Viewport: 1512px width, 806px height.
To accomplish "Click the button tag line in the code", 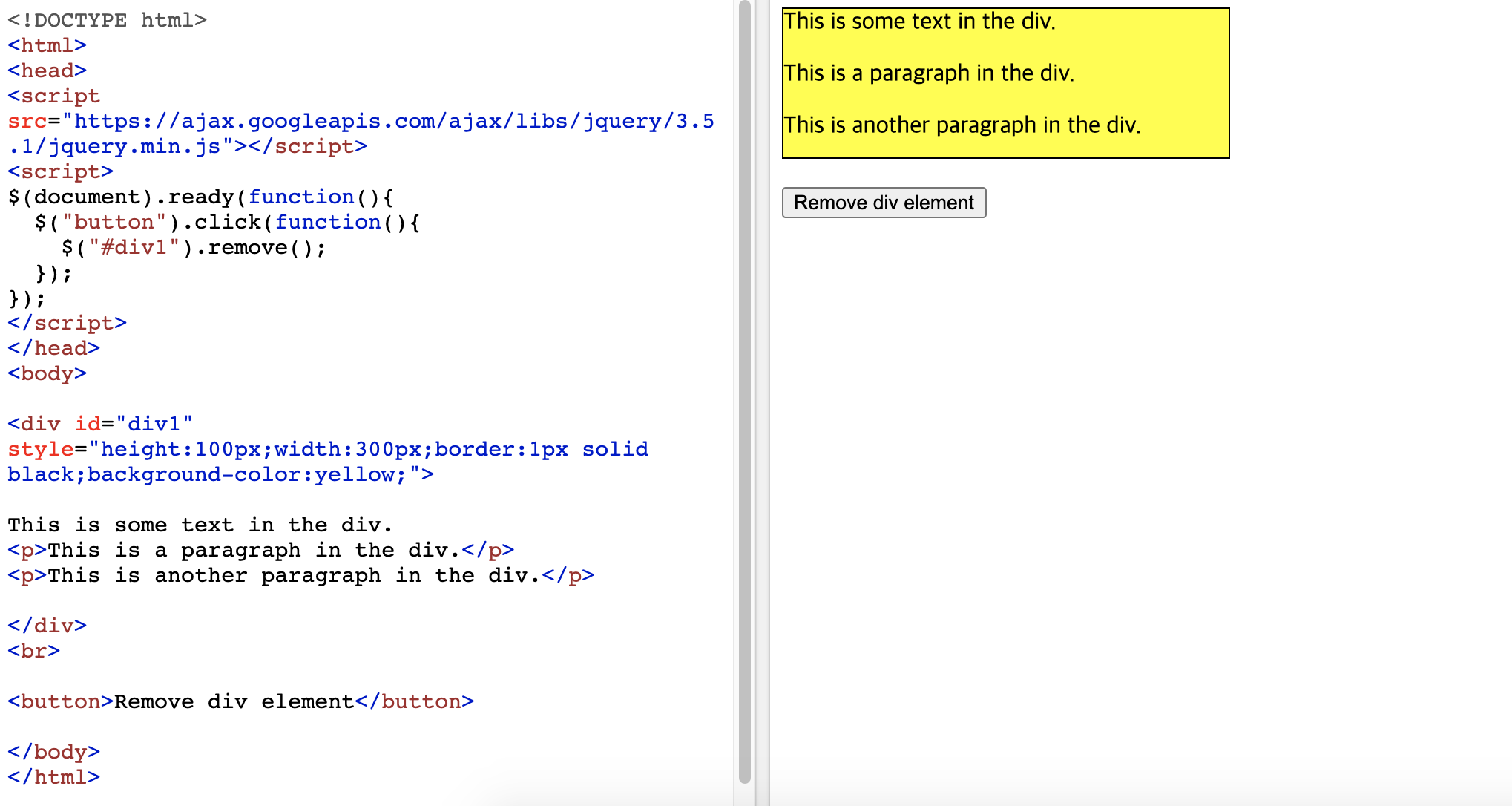I will 240,701.
